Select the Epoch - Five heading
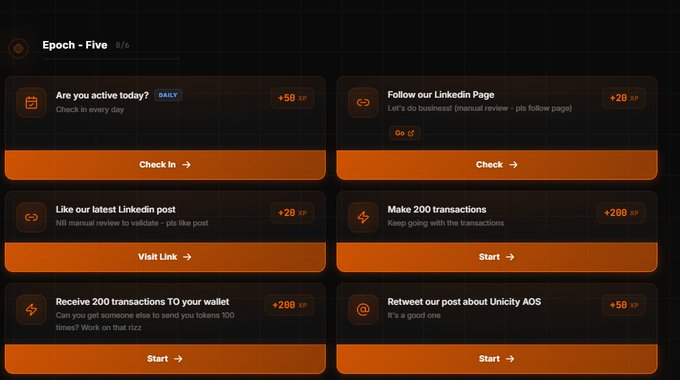Image resolution: width=680 pixels, height=380 pixels. click(x=75, y=45)
